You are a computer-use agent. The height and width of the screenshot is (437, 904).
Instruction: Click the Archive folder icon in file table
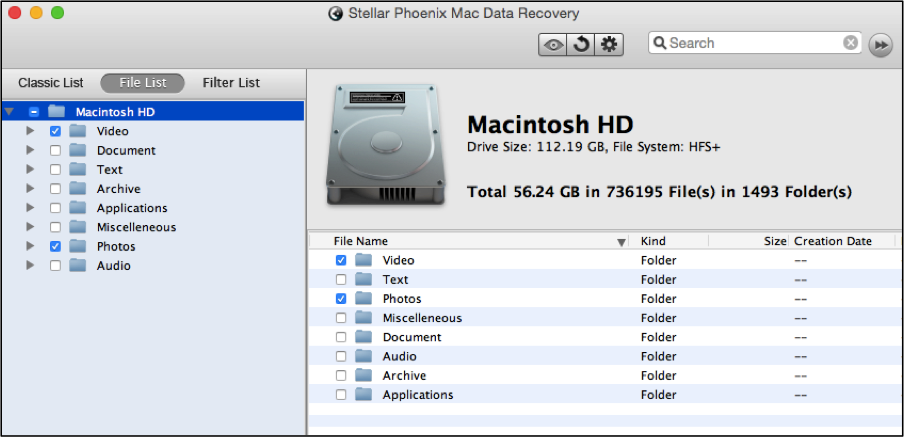click(364, 375)
